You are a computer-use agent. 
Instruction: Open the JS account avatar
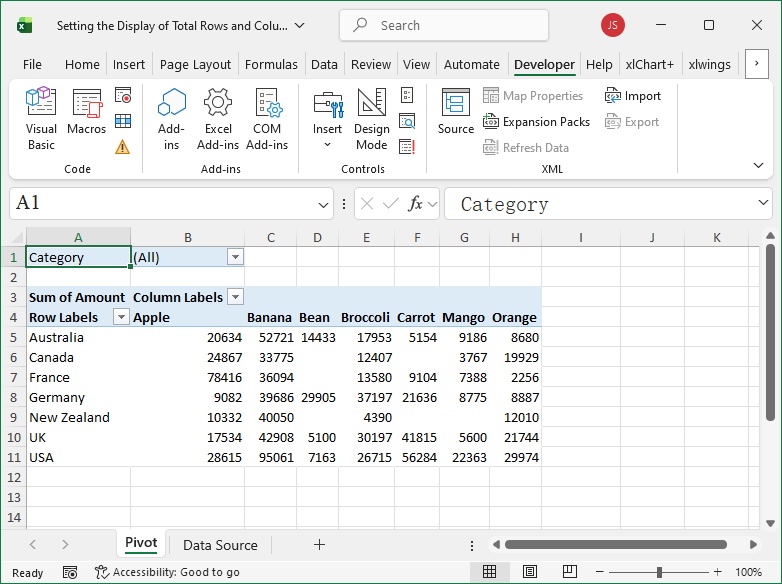[613, 25]
